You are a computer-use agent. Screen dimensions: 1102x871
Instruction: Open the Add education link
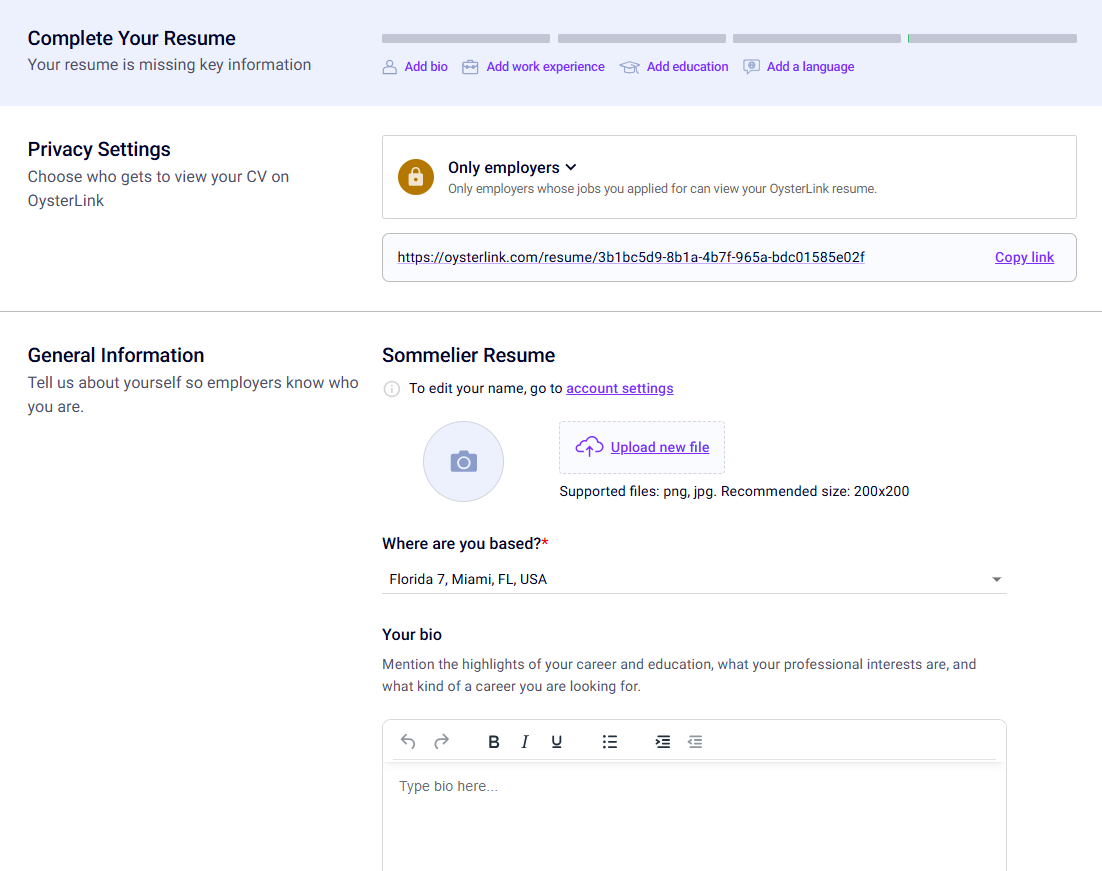(687, 67)
